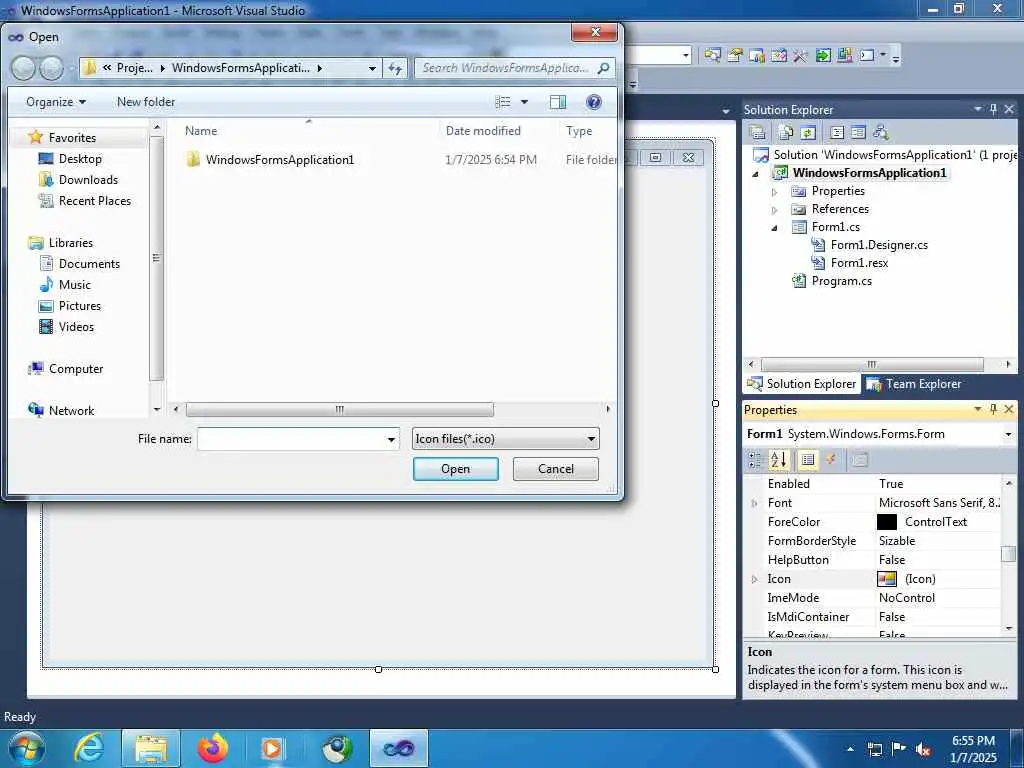
Task: Open Internet Explorer from the taskbar
Action: pos(88,748)
